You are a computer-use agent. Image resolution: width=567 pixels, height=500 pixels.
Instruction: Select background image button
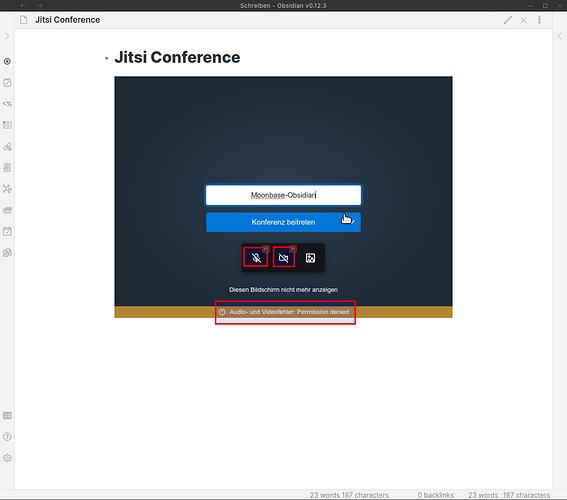(x=311, y=258)
